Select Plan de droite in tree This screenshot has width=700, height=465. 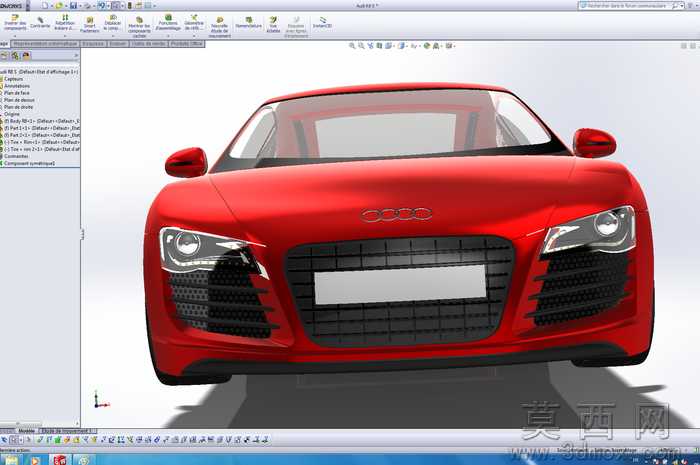[18, 108]
